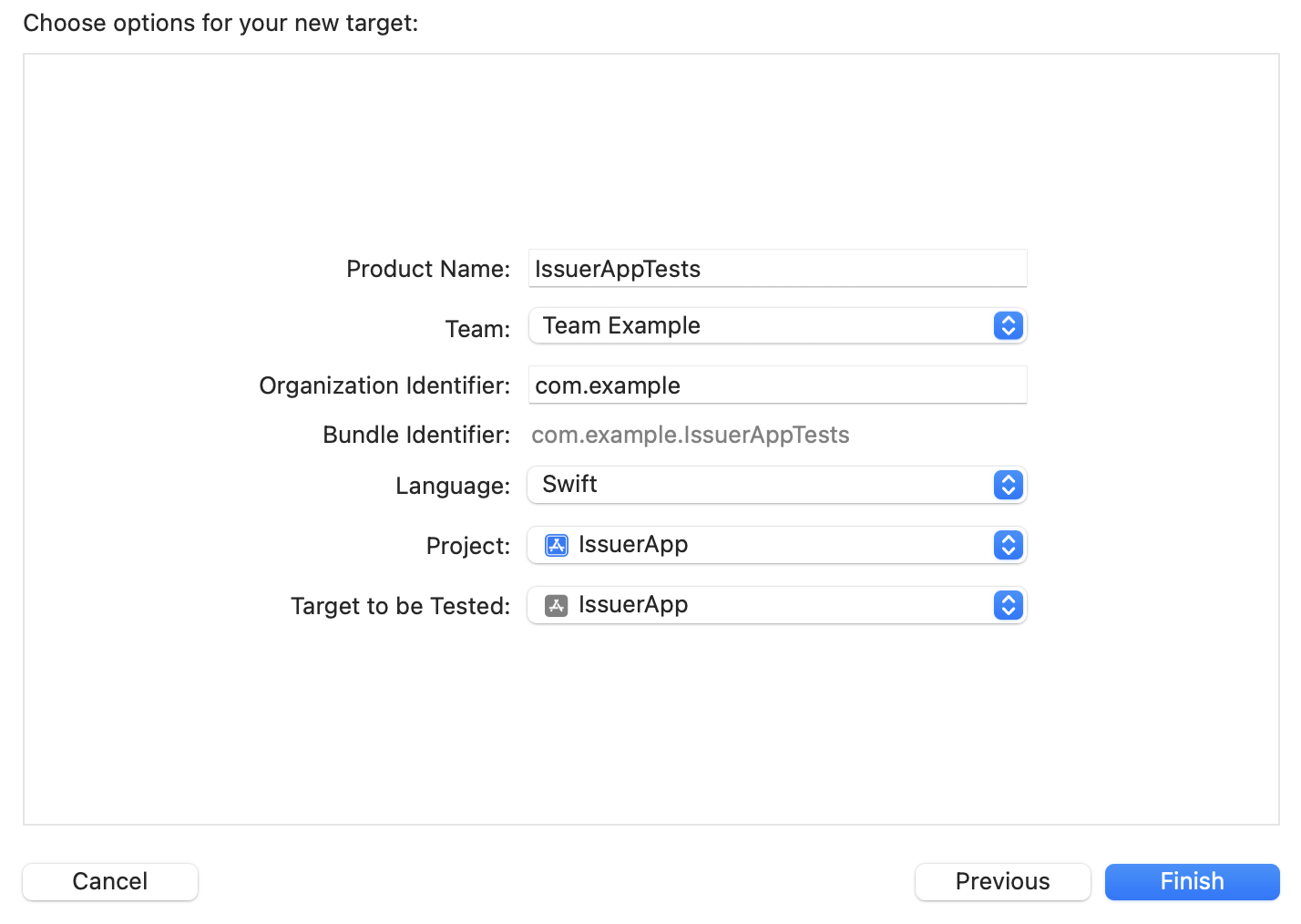Click the 'Team:' label
The width and height of the screenshot is (1301, 924).
[x=477, y=329]
